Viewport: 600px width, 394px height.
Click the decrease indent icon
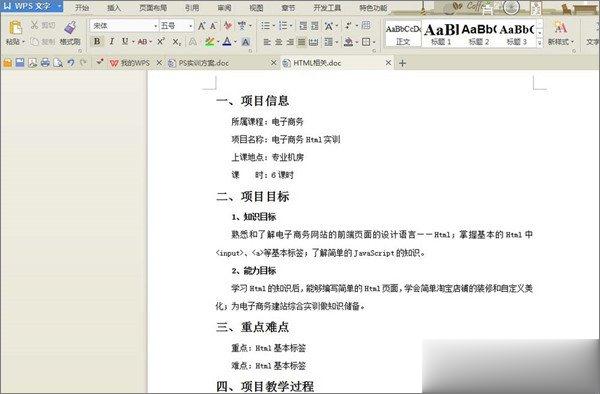(x=303, y=26)
